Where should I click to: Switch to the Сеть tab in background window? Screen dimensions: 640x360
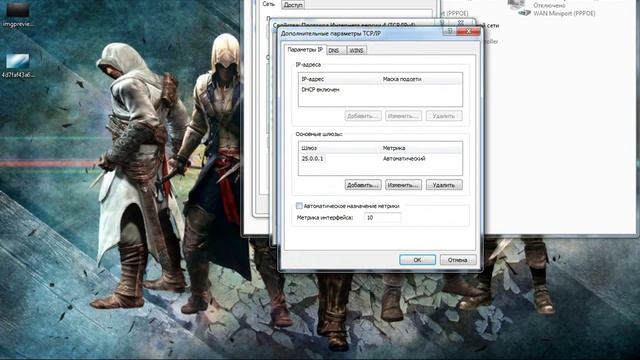[x=269, y=4]
